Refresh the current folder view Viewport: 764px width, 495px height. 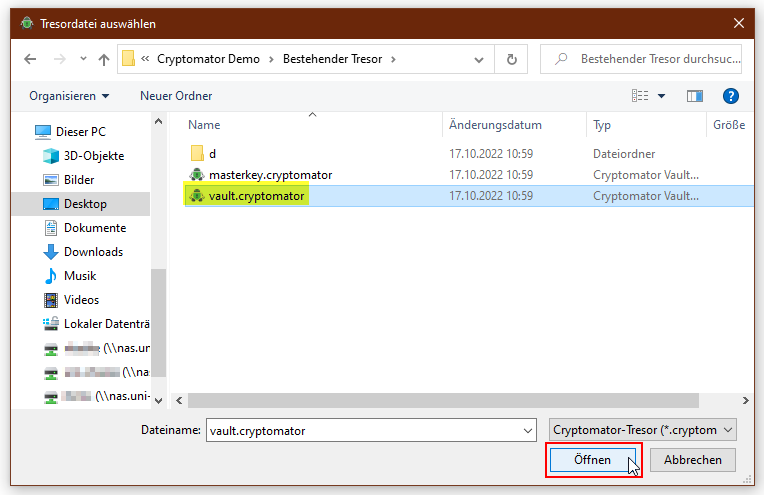[511, 59]
